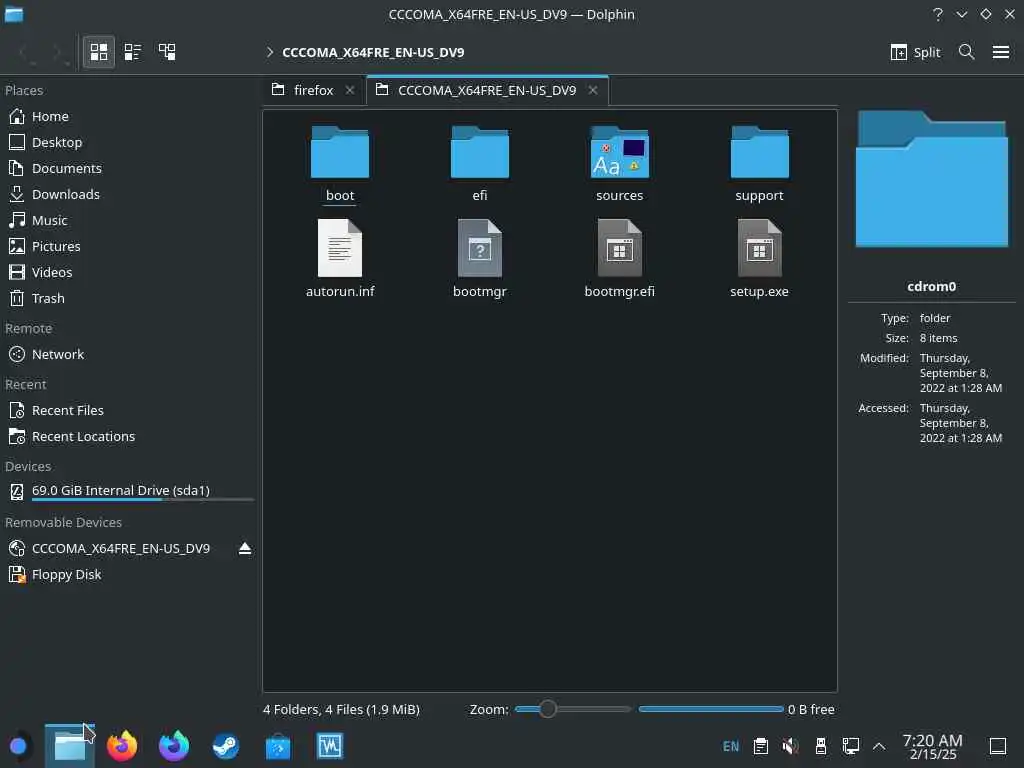The image size is (1024, 768).
Task: Switch to Compact view mode
Action: tap(133, 52)
